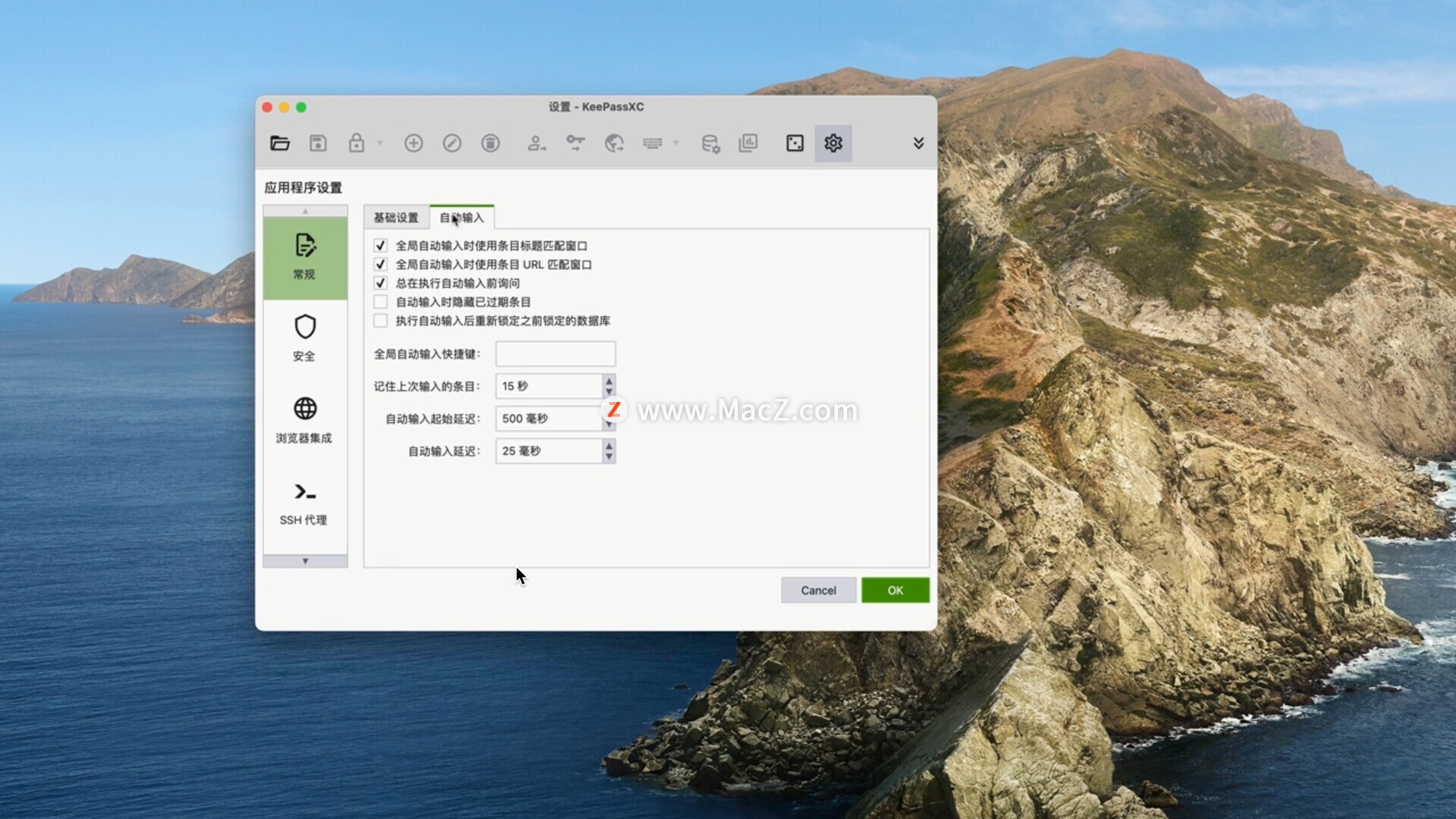Enable hide expired entries during auto-type

381,302
